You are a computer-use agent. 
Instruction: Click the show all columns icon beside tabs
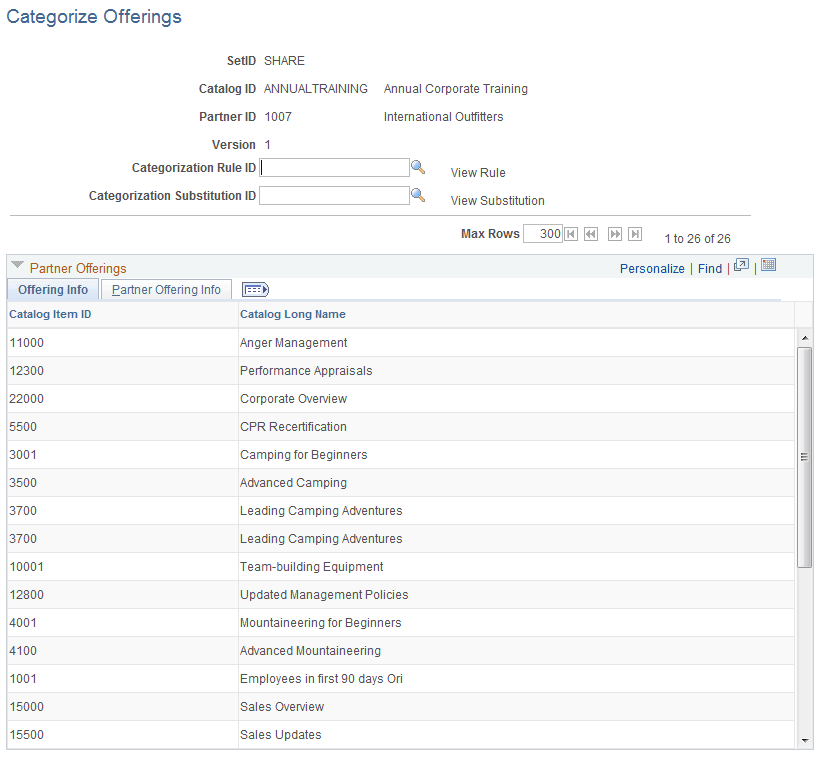(x=255, y=289)
